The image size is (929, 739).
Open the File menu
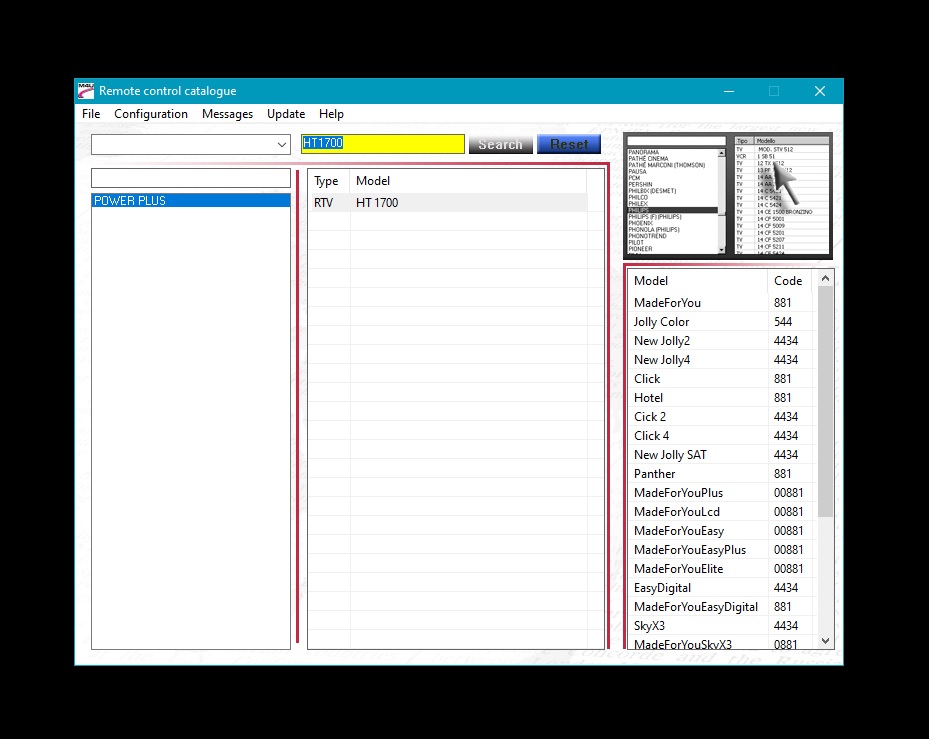click(x=91, y=114)
